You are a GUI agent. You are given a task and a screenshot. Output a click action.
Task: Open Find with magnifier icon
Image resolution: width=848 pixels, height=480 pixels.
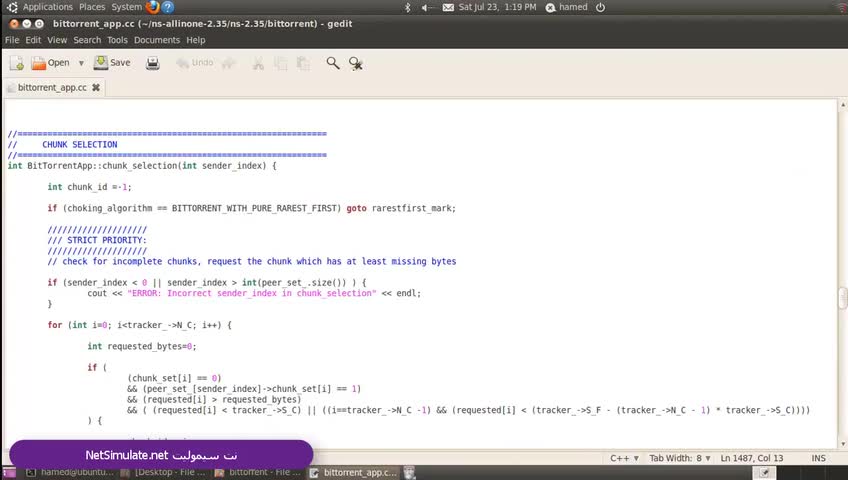333,63
